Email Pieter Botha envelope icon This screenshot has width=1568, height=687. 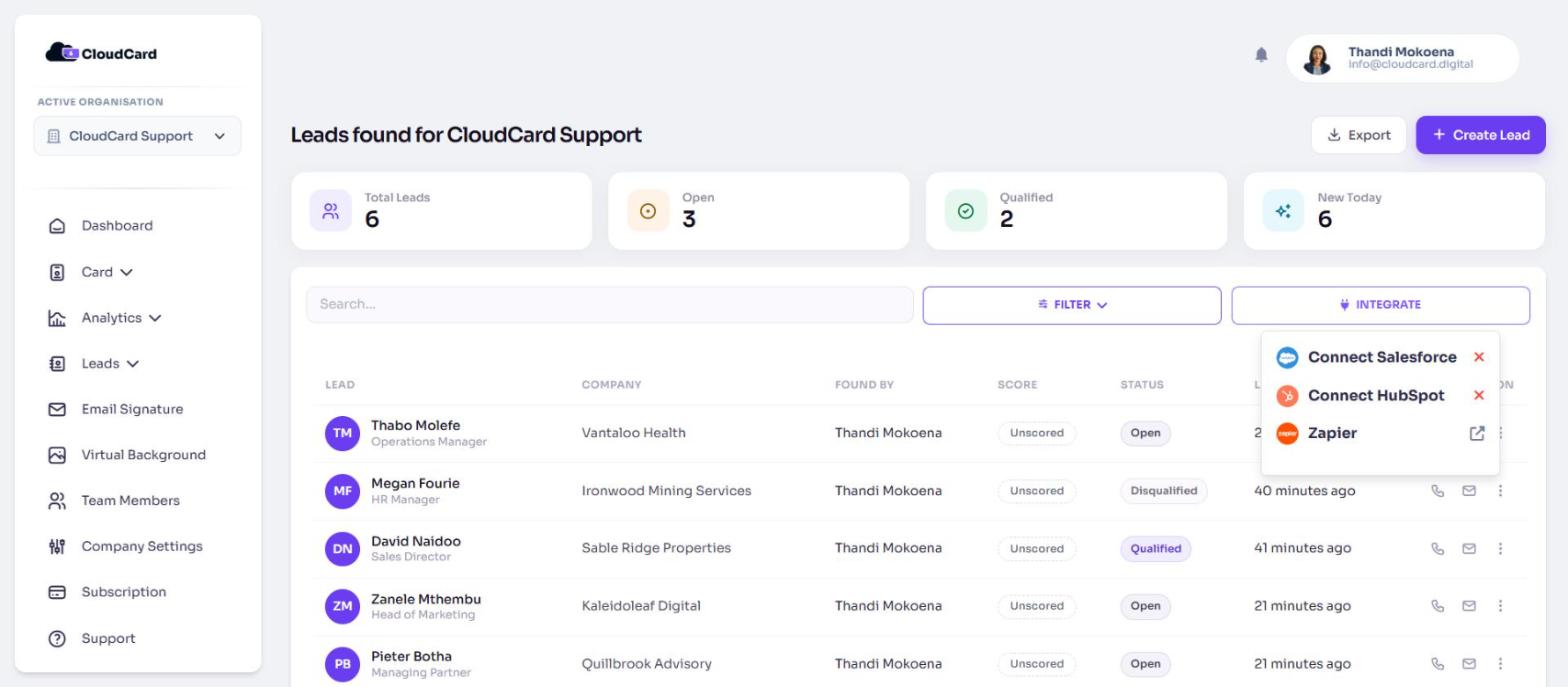pos(1469,664)
